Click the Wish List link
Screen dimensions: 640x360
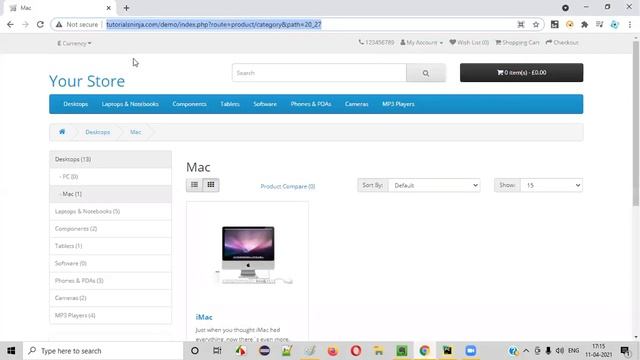coord(469,42)
